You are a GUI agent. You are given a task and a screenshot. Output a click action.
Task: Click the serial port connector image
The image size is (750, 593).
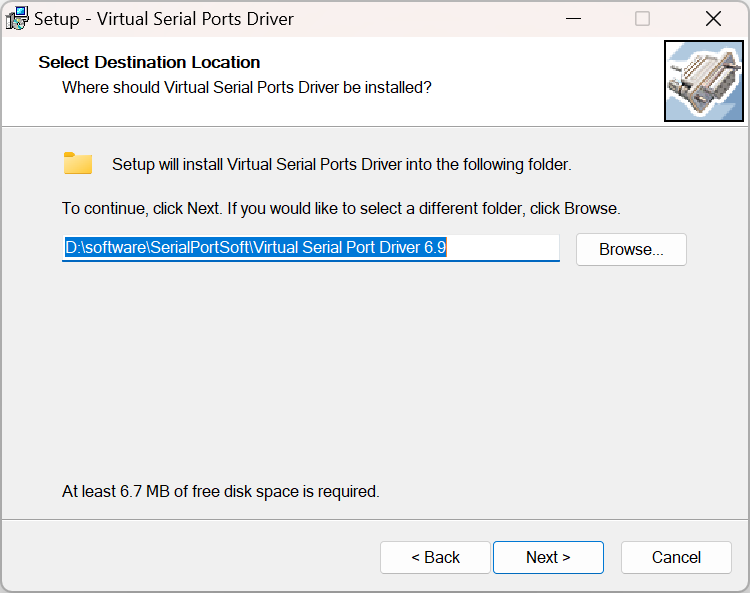pyautogui.click(x=704, y=81)
